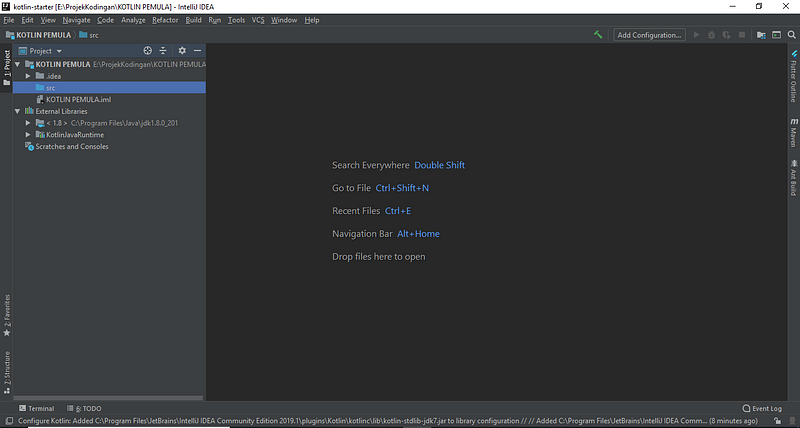800x428 pixels.
Task: Click the Project panel horizontal scrollbar
Action: coord(108,398)
